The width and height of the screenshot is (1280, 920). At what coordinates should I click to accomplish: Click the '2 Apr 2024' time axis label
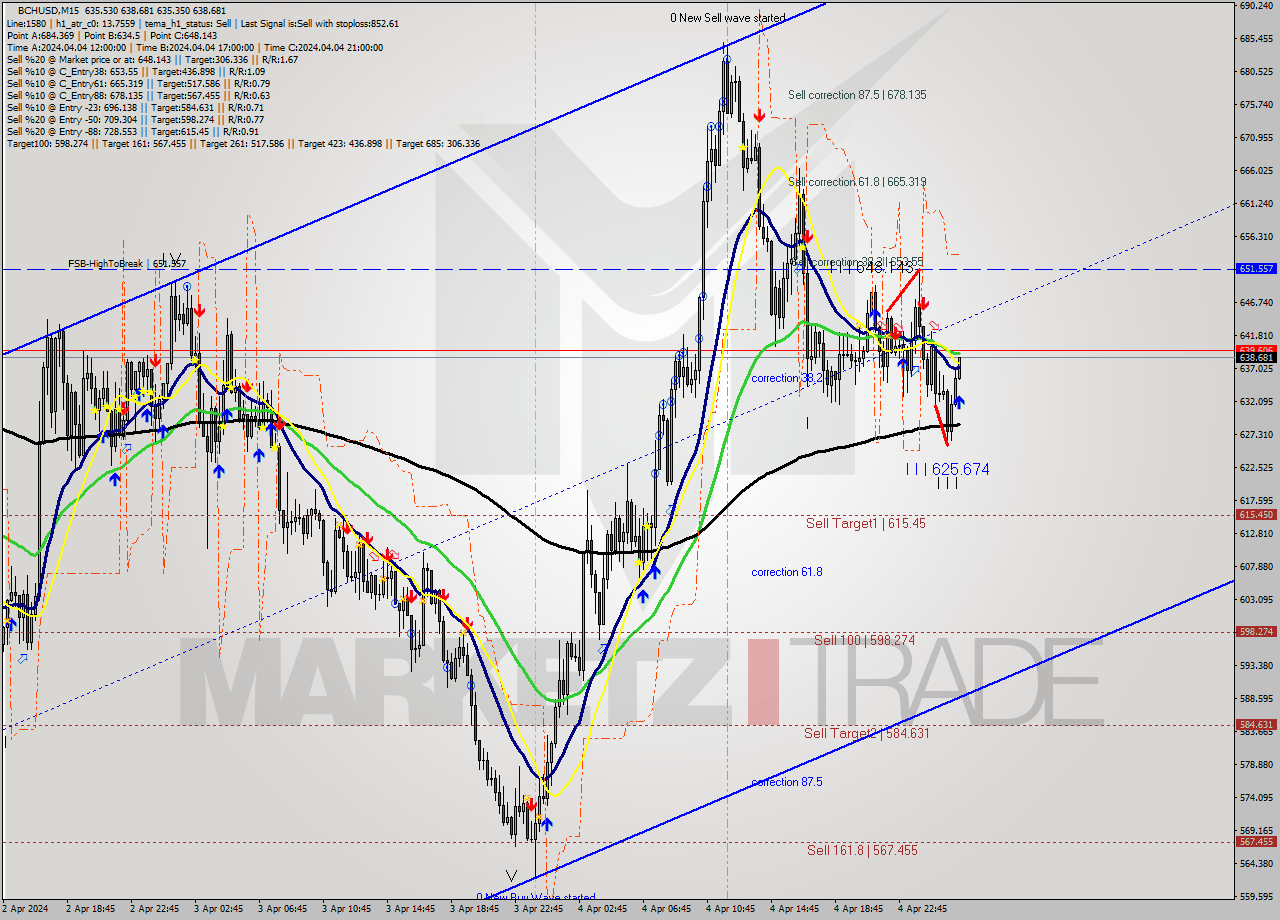coord(27,910)
